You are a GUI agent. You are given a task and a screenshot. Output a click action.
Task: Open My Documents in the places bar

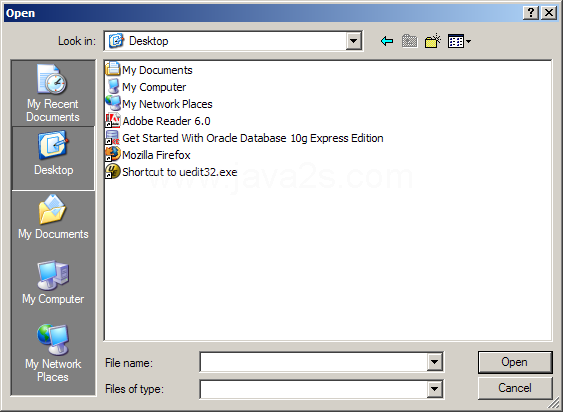pos(53,217)
